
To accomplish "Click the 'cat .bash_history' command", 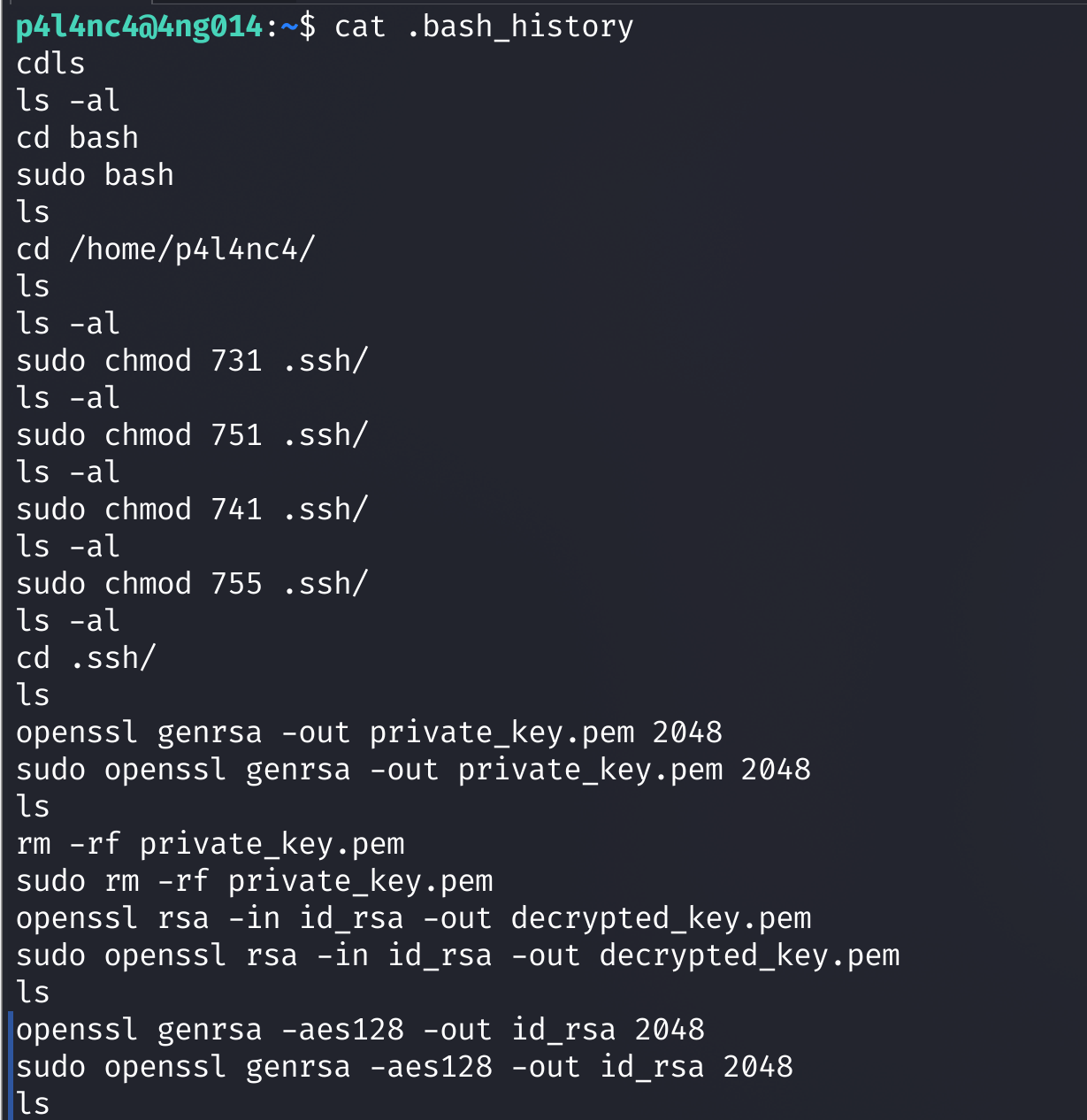I will [484, 27].
